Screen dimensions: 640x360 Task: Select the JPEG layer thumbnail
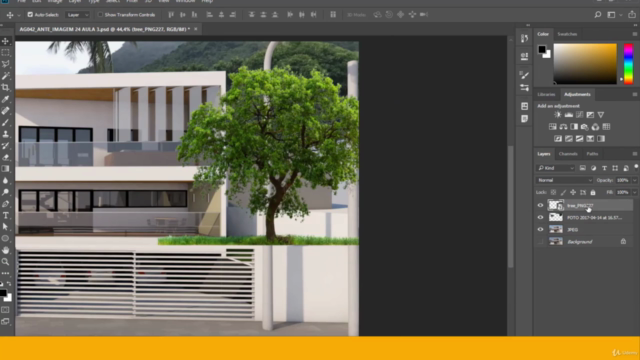pos(556,229)
